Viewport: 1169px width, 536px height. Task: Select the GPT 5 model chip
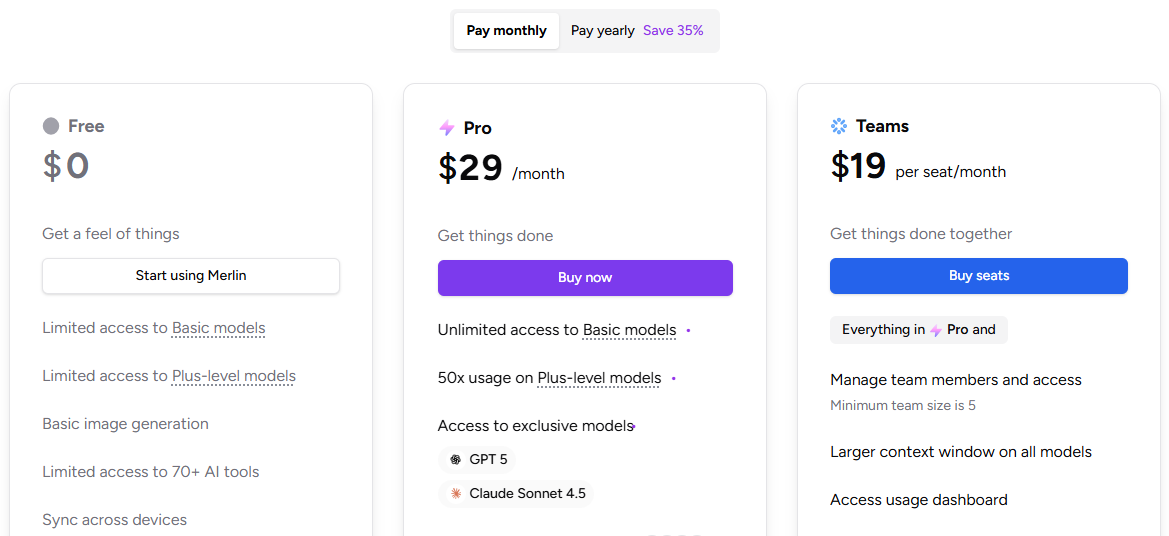[x=478, y=460]
